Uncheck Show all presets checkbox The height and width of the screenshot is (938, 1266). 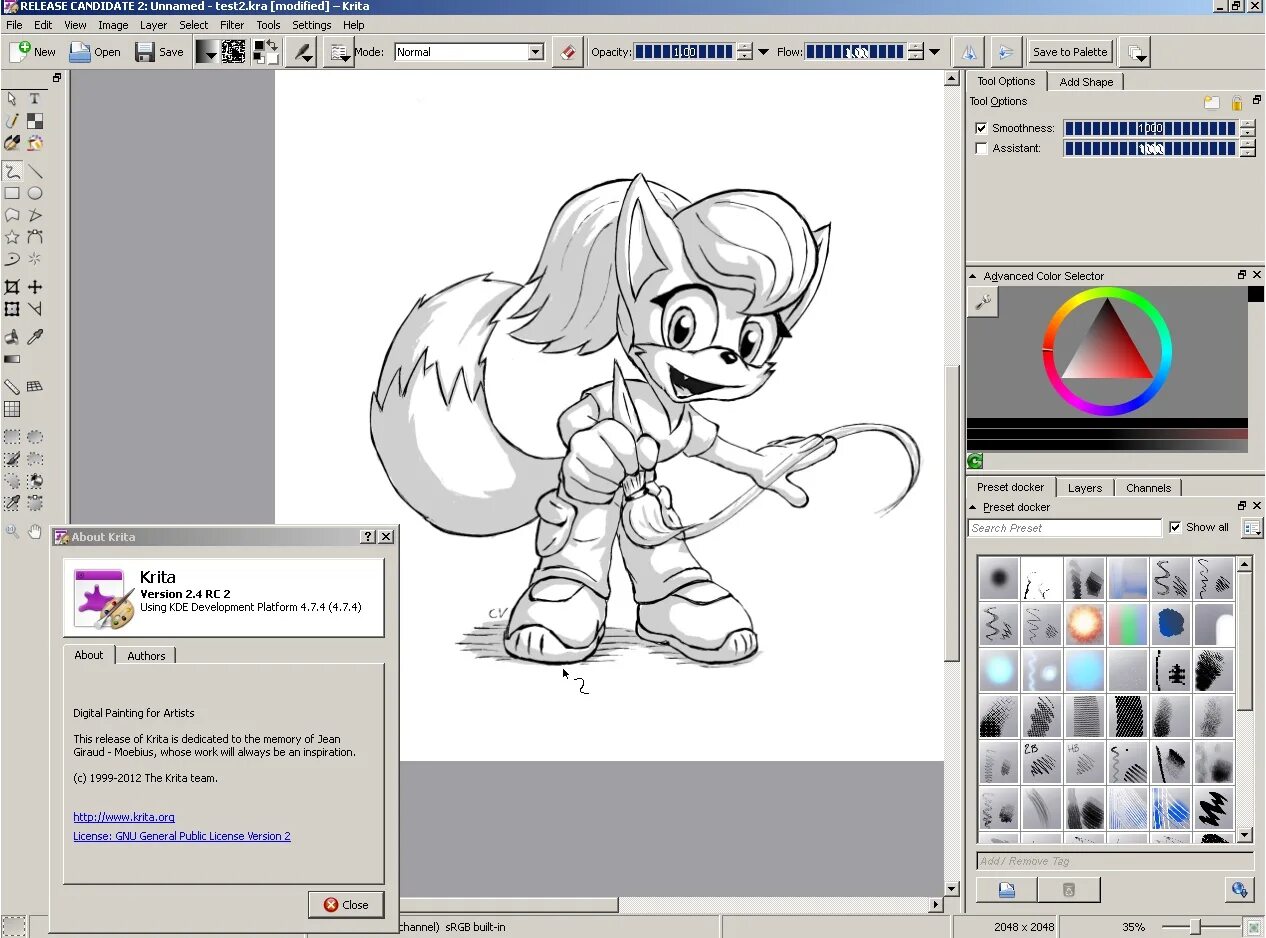point(1176,527)
